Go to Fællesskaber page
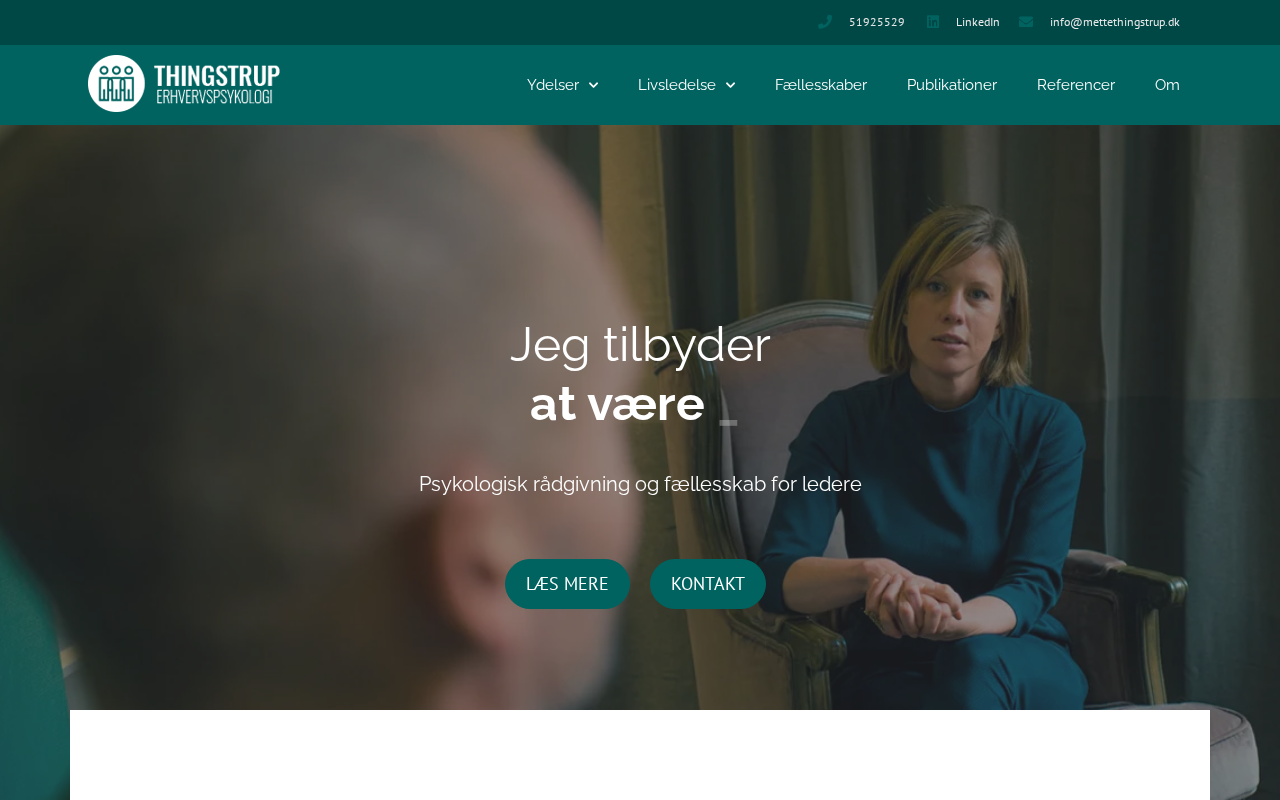The width and height of the screenshot is (1280, 800). [x=821, y=85]
